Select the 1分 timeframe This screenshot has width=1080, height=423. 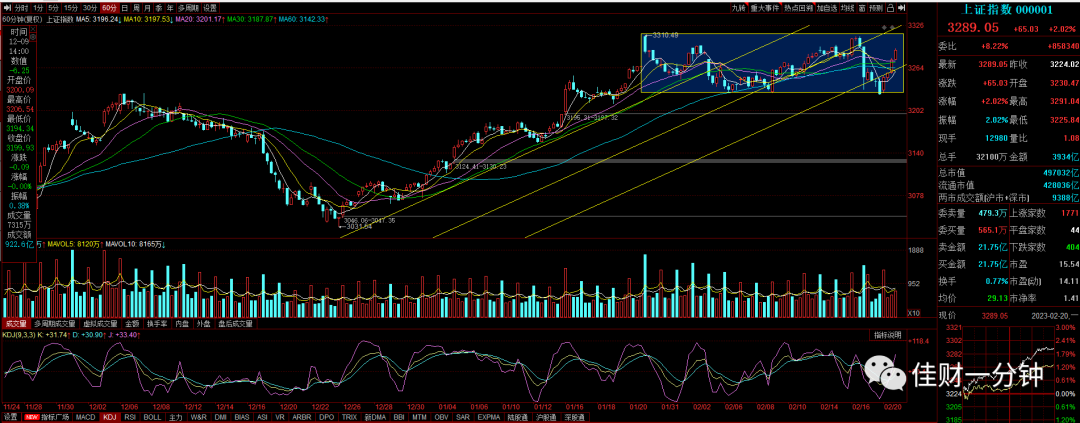point(38,8)
